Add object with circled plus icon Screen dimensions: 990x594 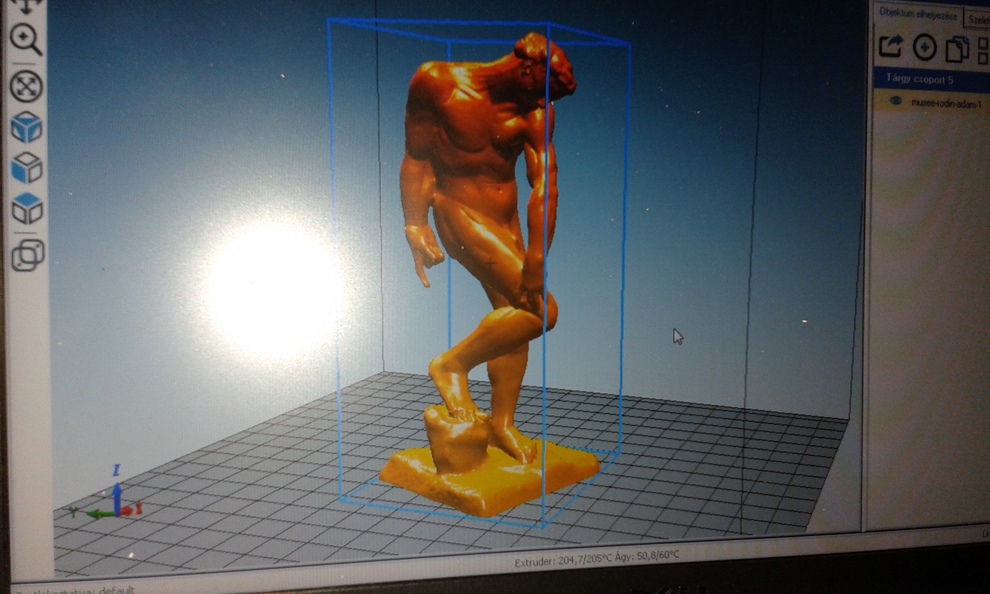point(925,47)
